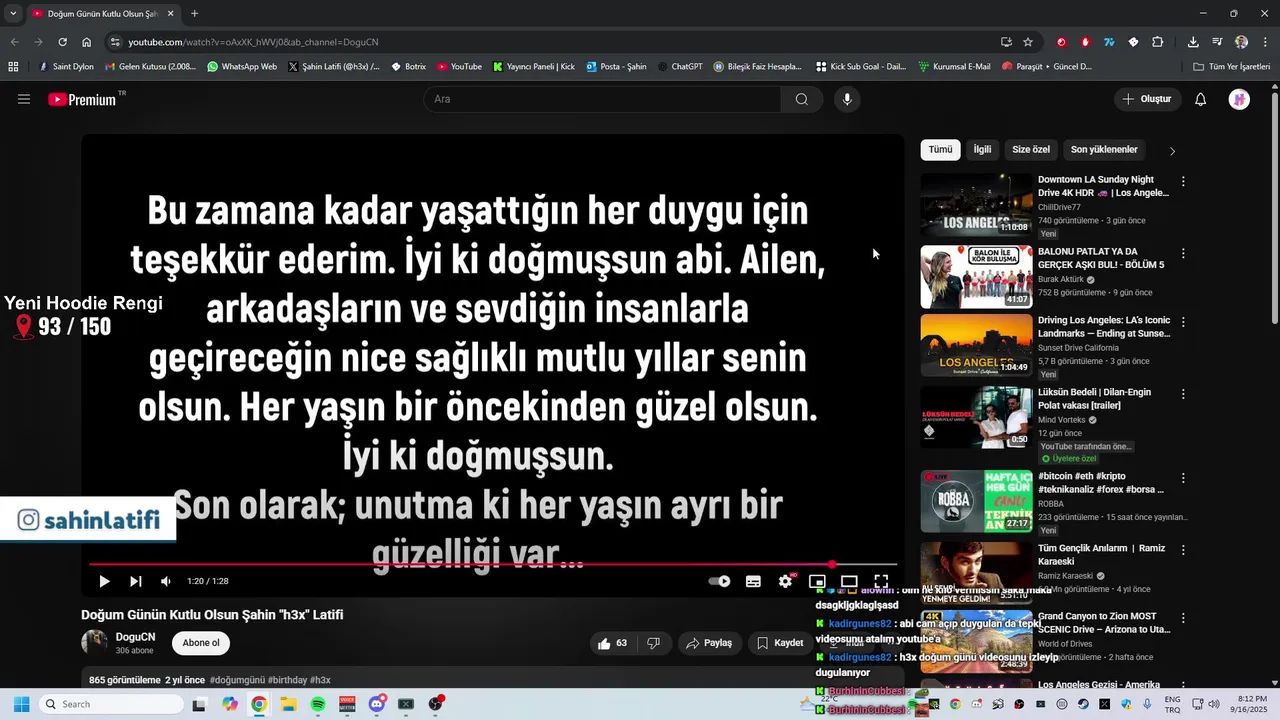Open the Tüm Yer İşaretleri folder
The image size is (1280, 720).
point(1232,67)
